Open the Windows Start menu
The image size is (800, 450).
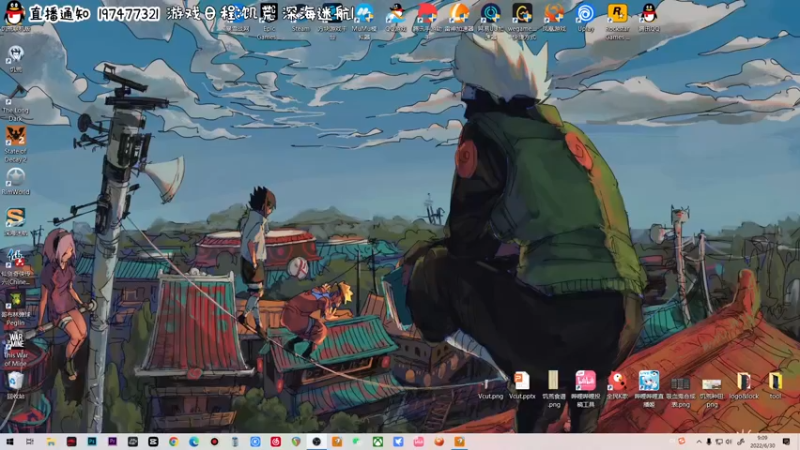[9, 442]
